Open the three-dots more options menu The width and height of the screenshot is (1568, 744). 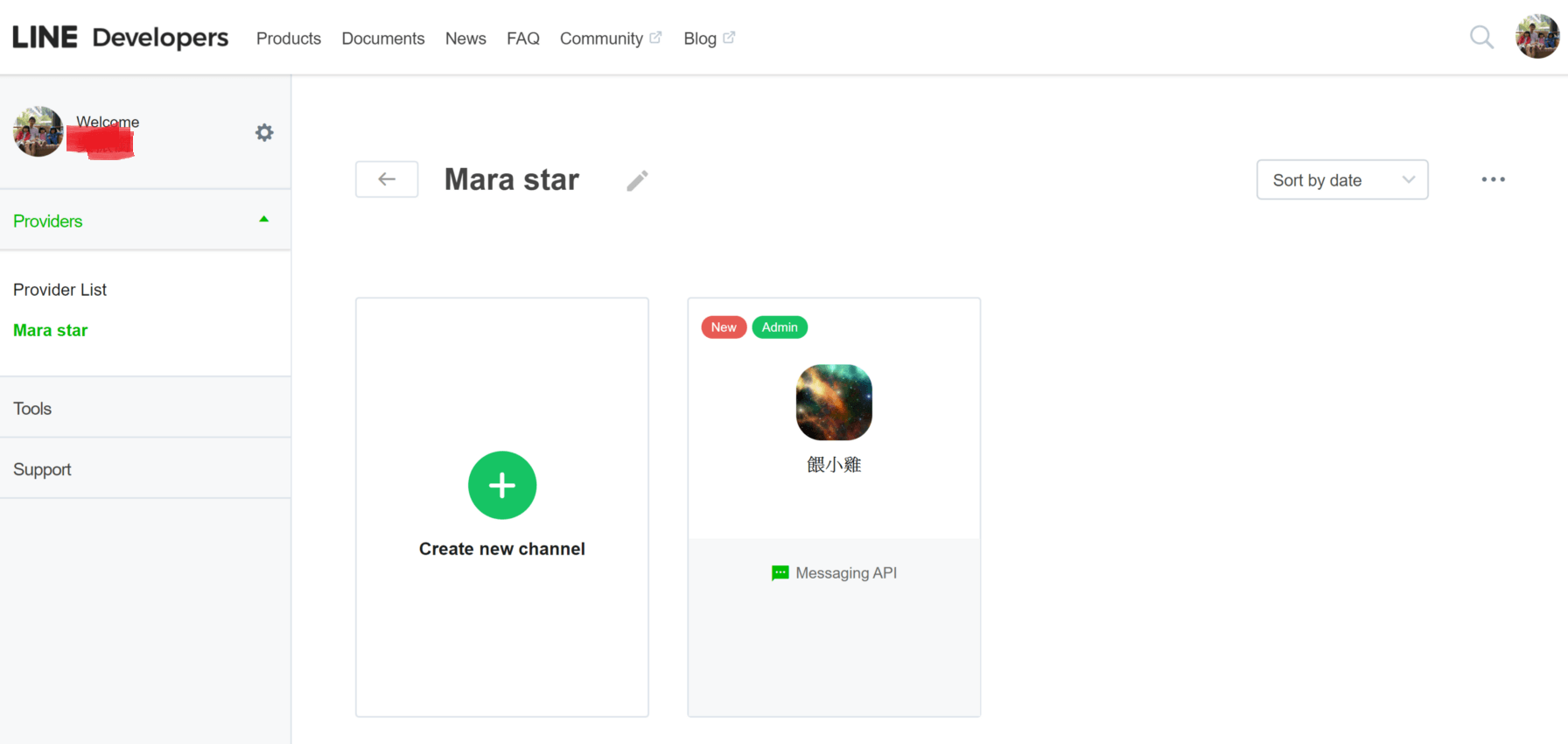[1493, 179]
